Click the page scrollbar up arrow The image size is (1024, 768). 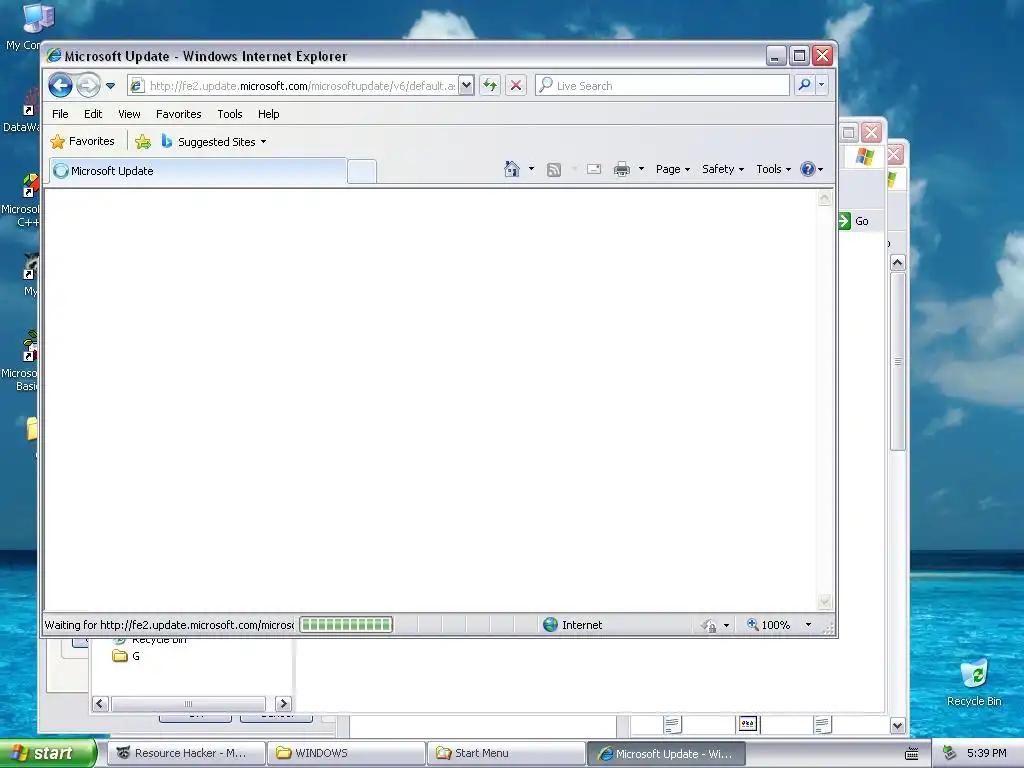[824, 198]
